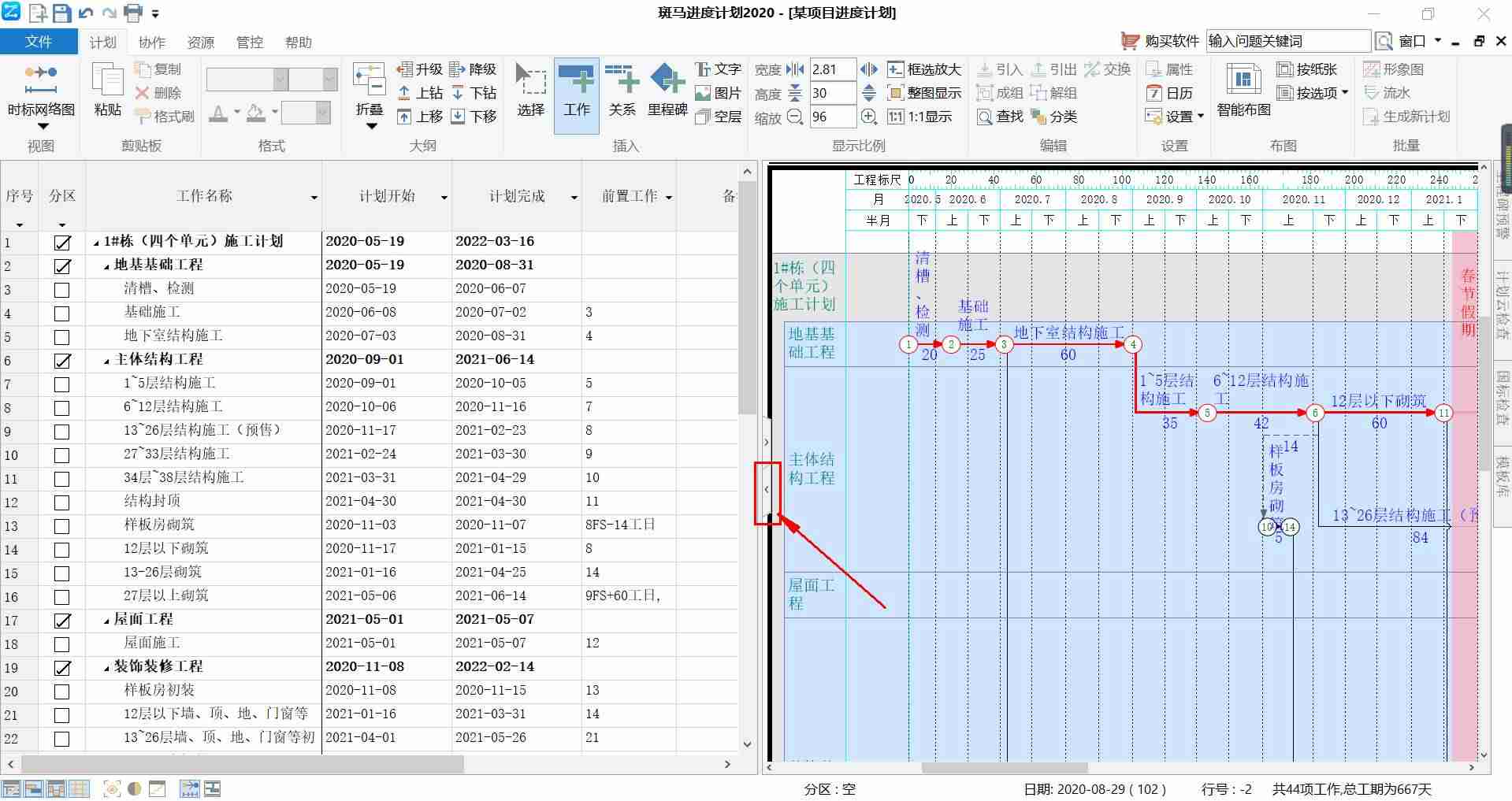Click the 输入问题关键词 search field
Viewport: 1512px width, 801px height.
click(1288, 41)
